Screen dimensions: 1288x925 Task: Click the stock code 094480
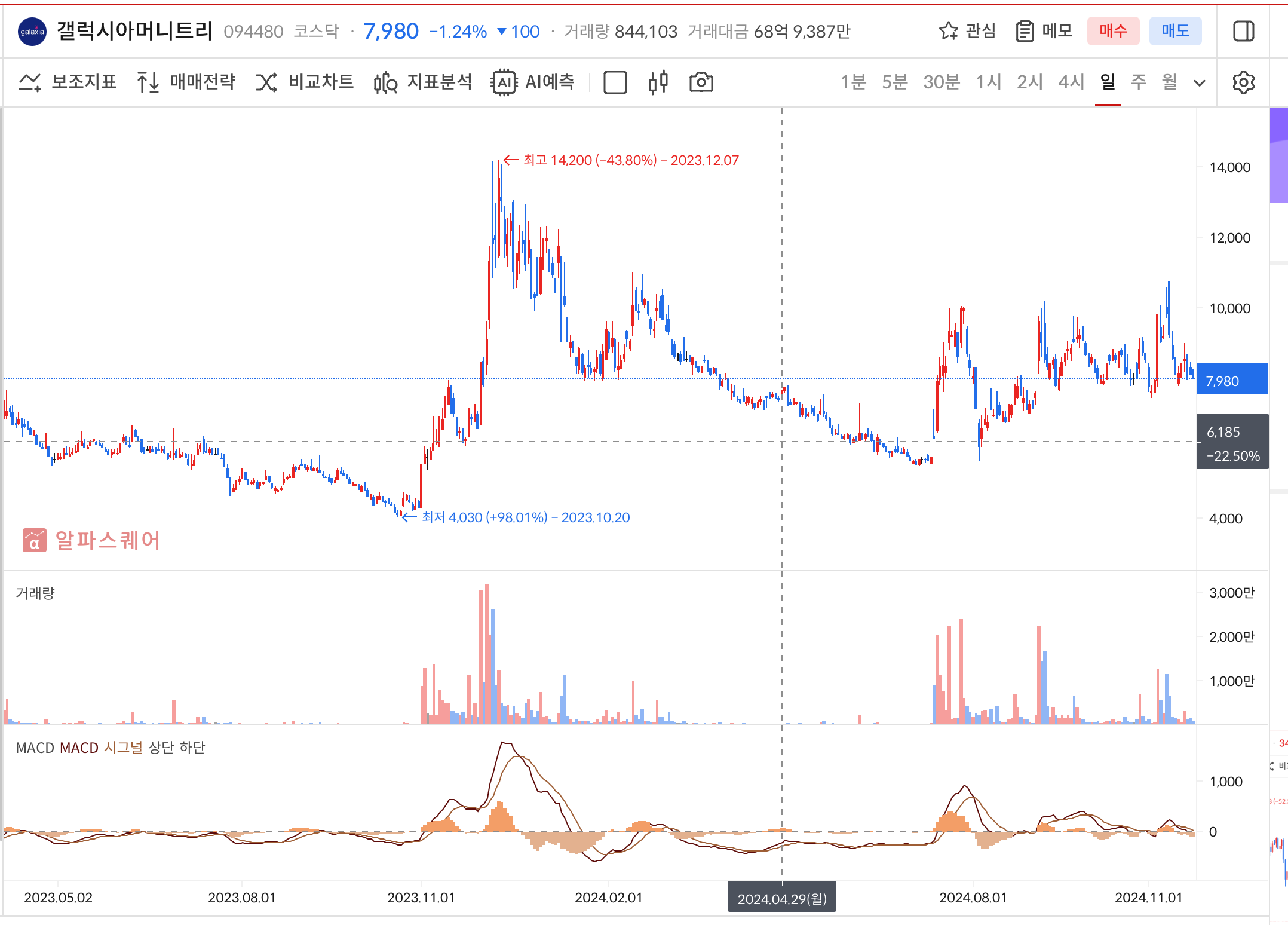tap(253, 32)
